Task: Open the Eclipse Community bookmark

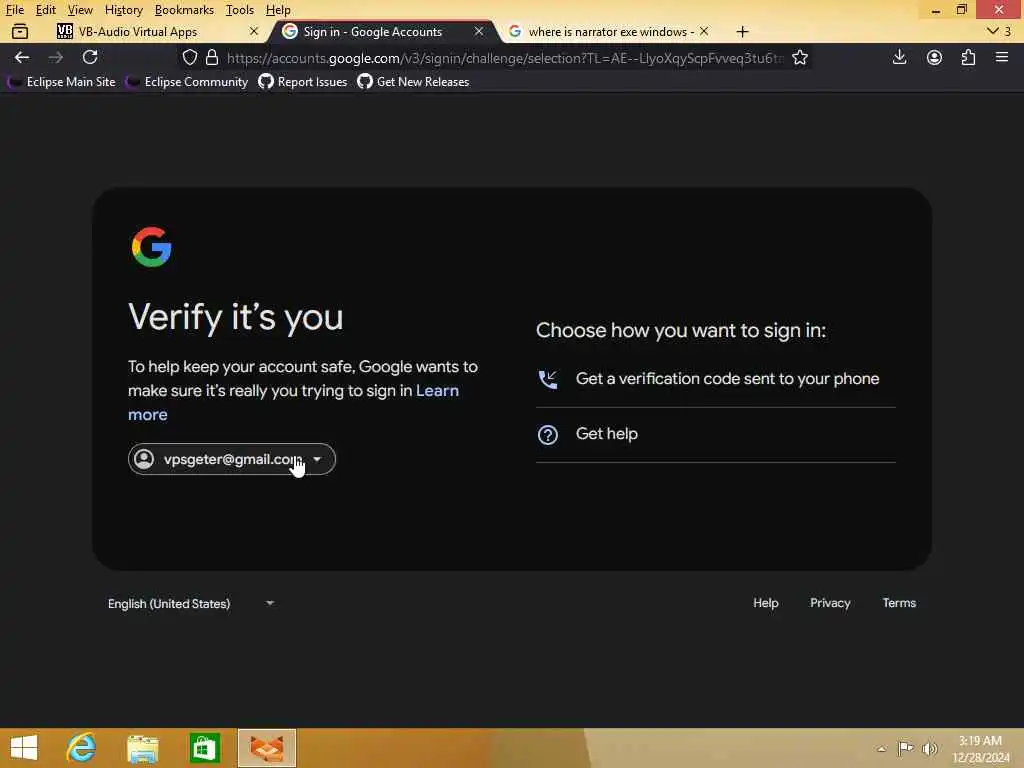Action: coord(187,82)
